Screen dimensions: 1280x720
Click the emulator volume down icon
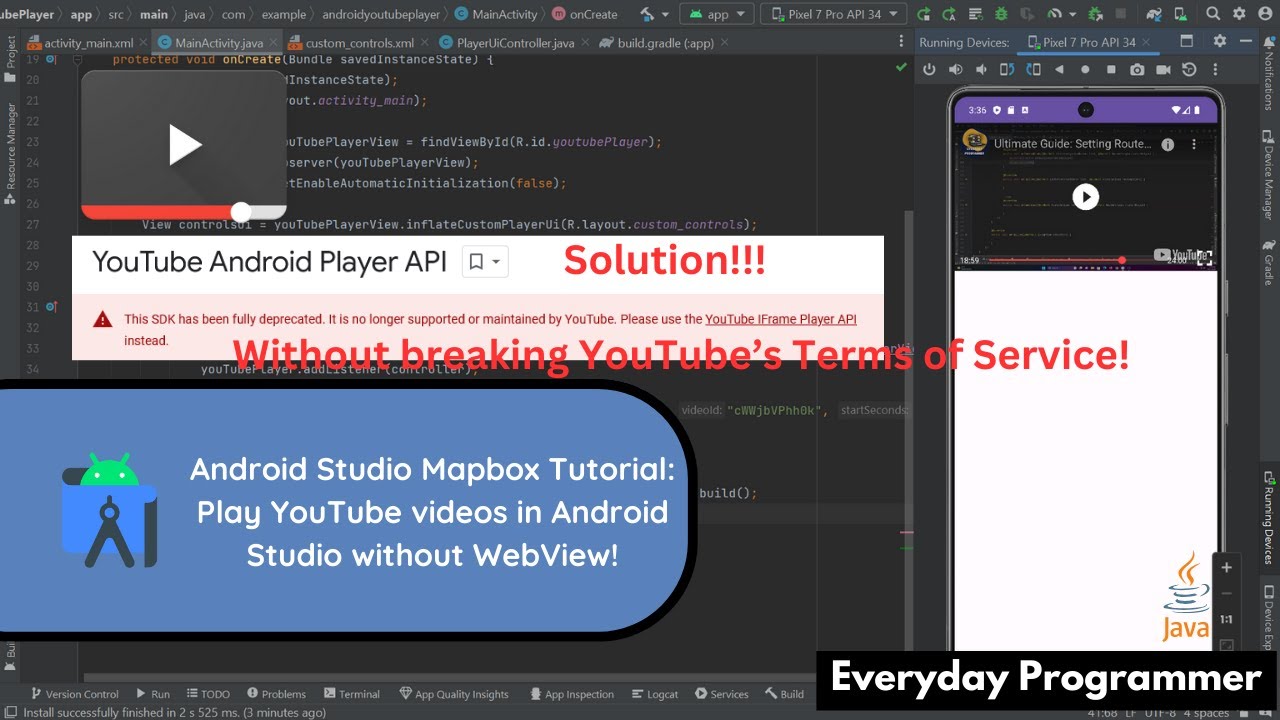click(981, 69)
